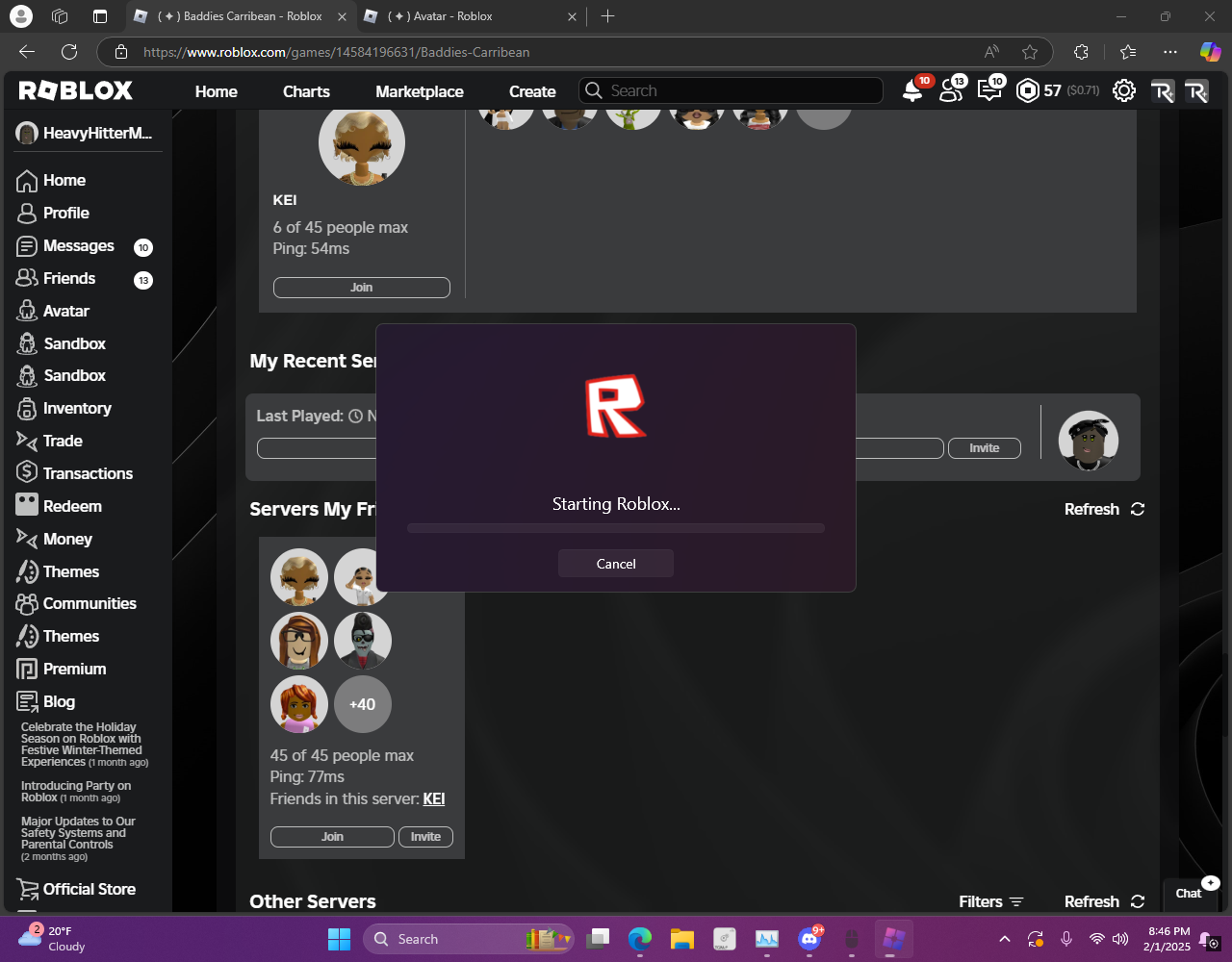Viewport: 1232px width, 962px height.
Task: Join the 45 of 45 friends server
Action: (x=332, y=837)
